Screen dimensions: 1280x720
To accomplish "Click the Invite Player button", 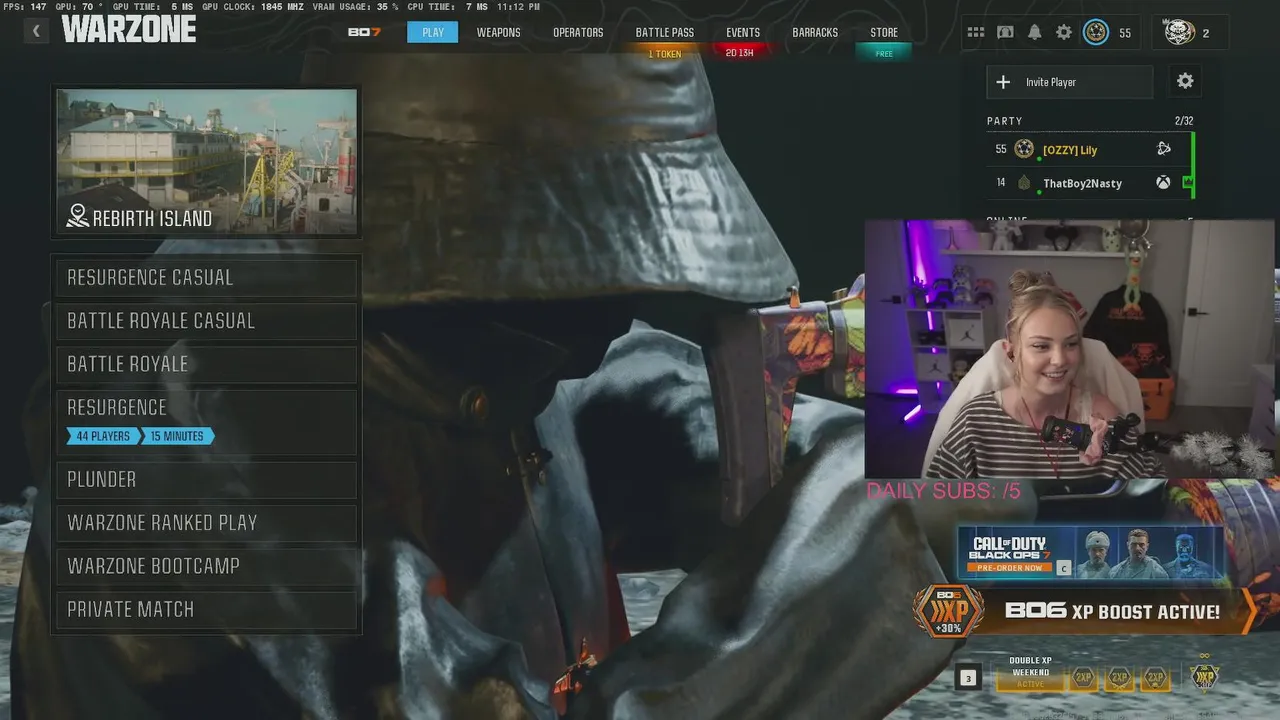I will pos(1070,82).
